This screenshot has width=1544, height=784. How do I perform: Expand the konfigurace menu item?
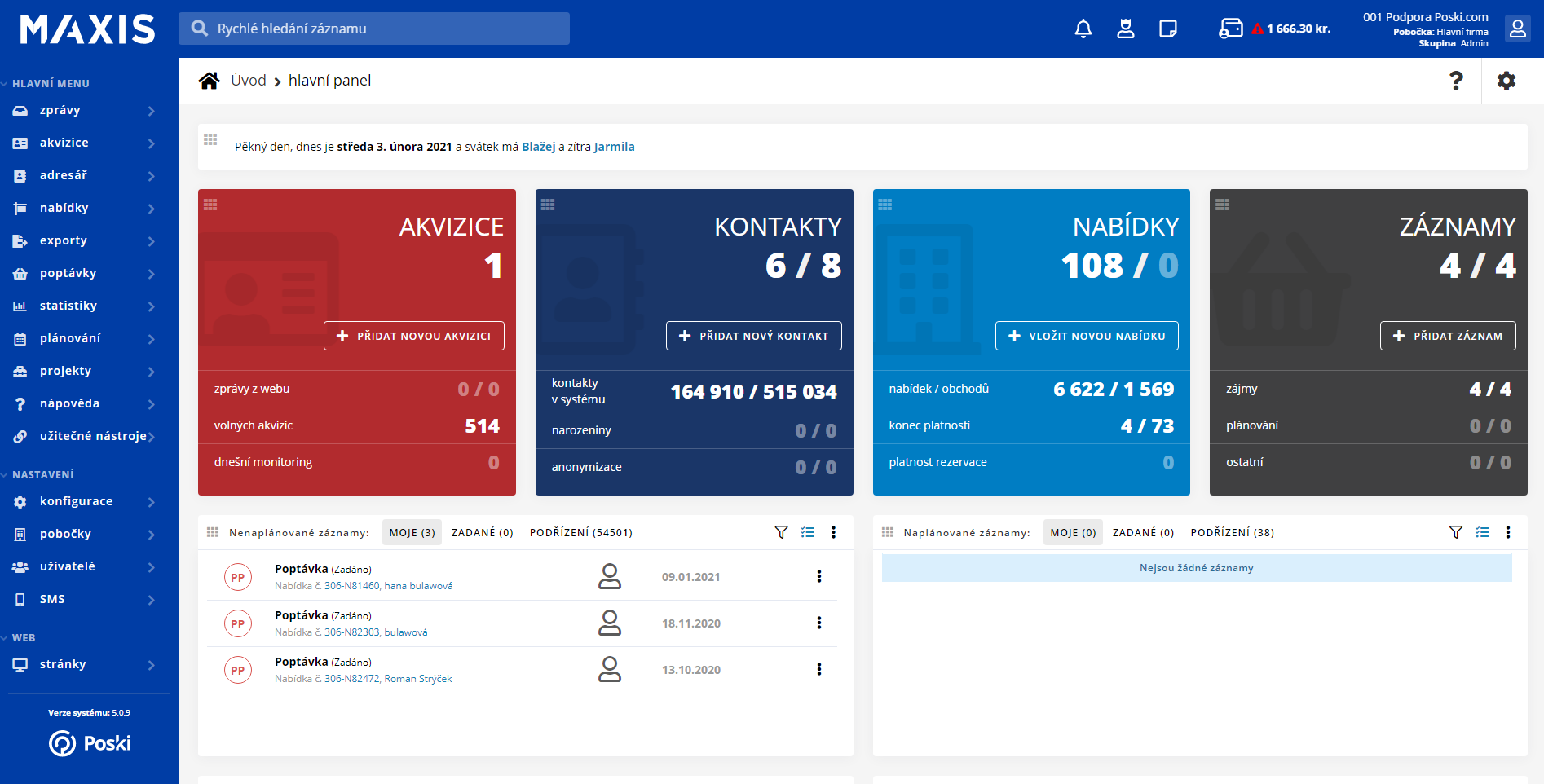coord(151,502)
